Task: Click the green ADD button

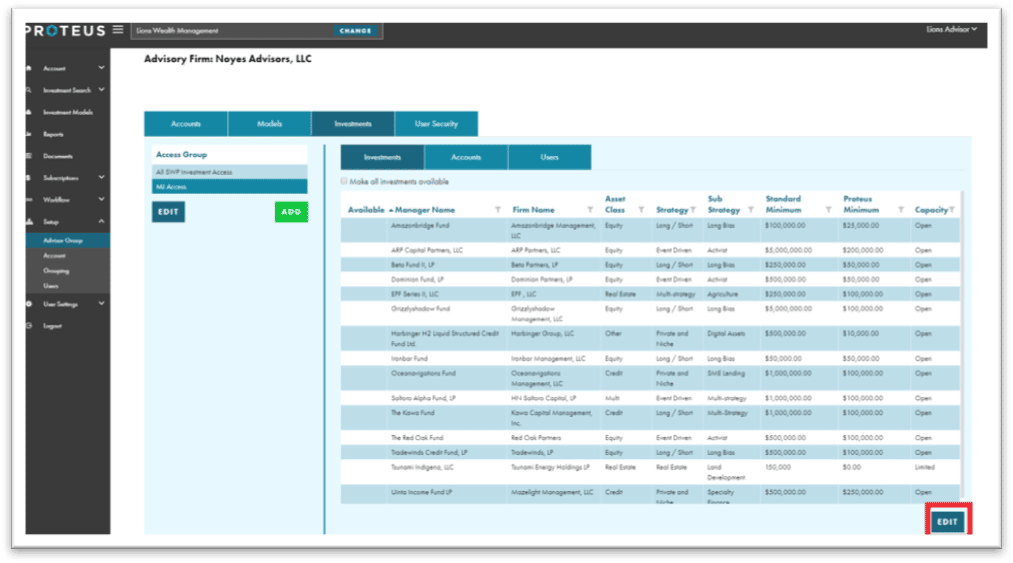Action: (291, 211)
